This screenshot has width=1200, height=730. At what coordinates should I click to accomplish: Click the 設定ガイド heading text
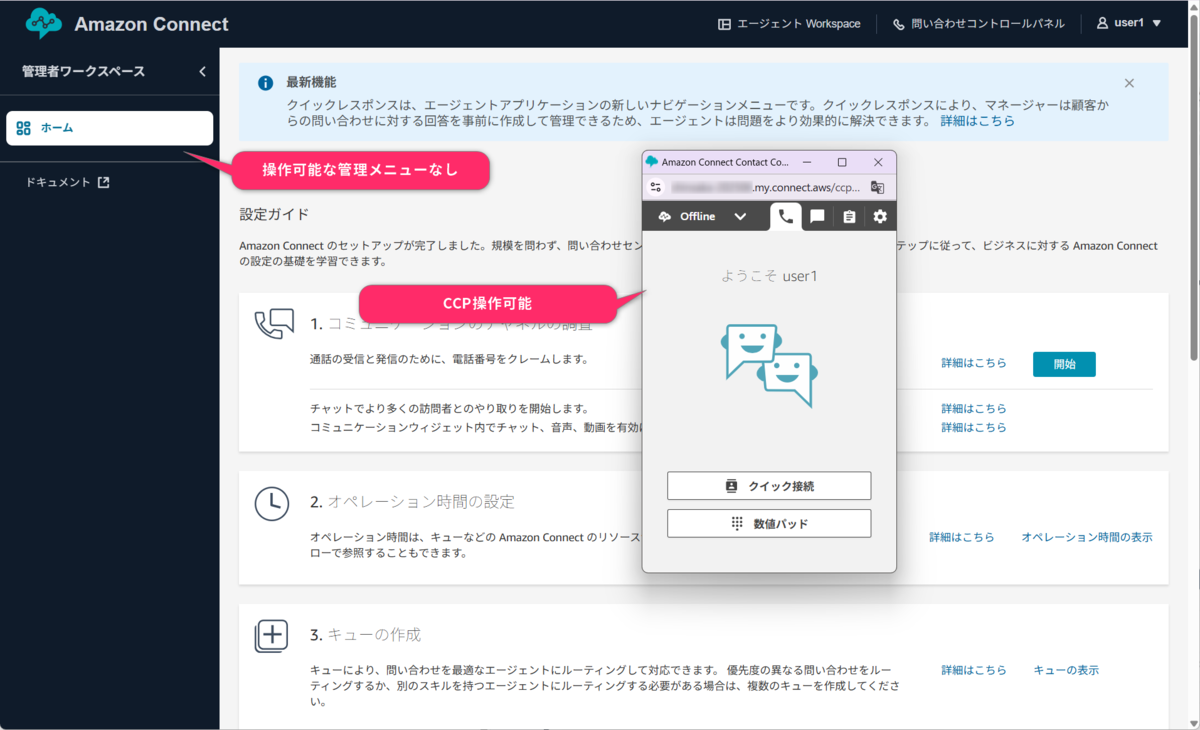pos(275,214)
